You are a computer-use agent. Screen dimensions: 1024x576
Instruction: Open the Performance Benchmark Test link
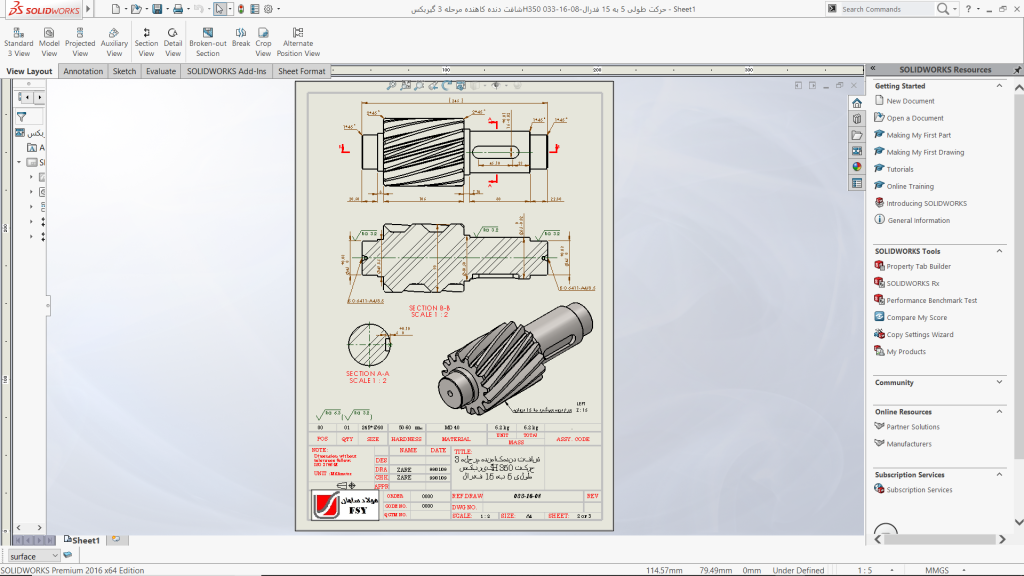click(x=931, y=301)
